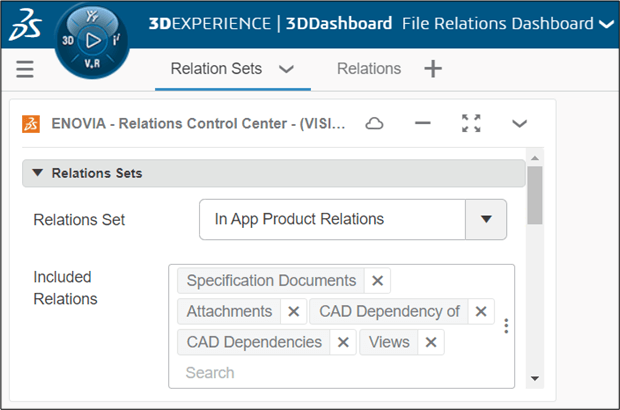Viewport: 620px width, 410px height.
Task: Click the Specification Documents tag label
Action: (x=271, y=281)
